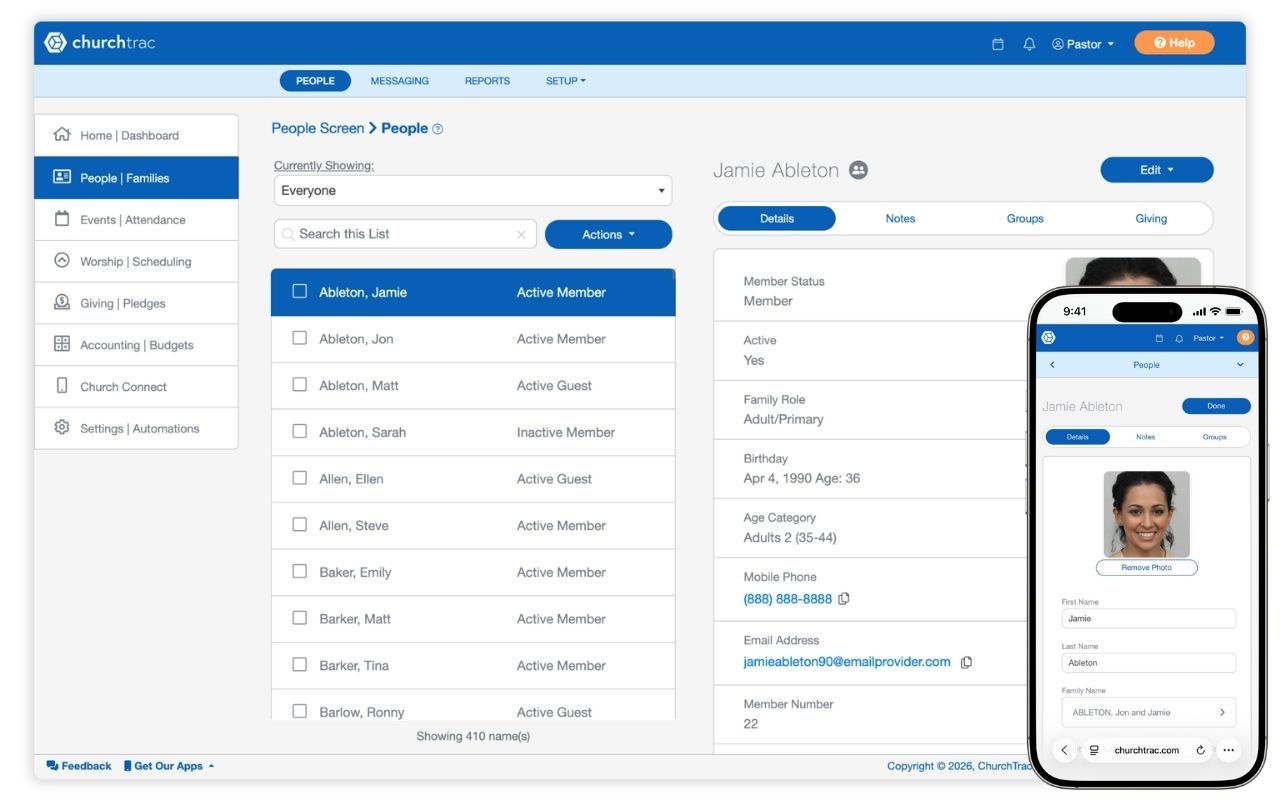This screenshot has height=800, width=1280.
Task: Clear the Search this List field
Action: (x=521, y=235)
